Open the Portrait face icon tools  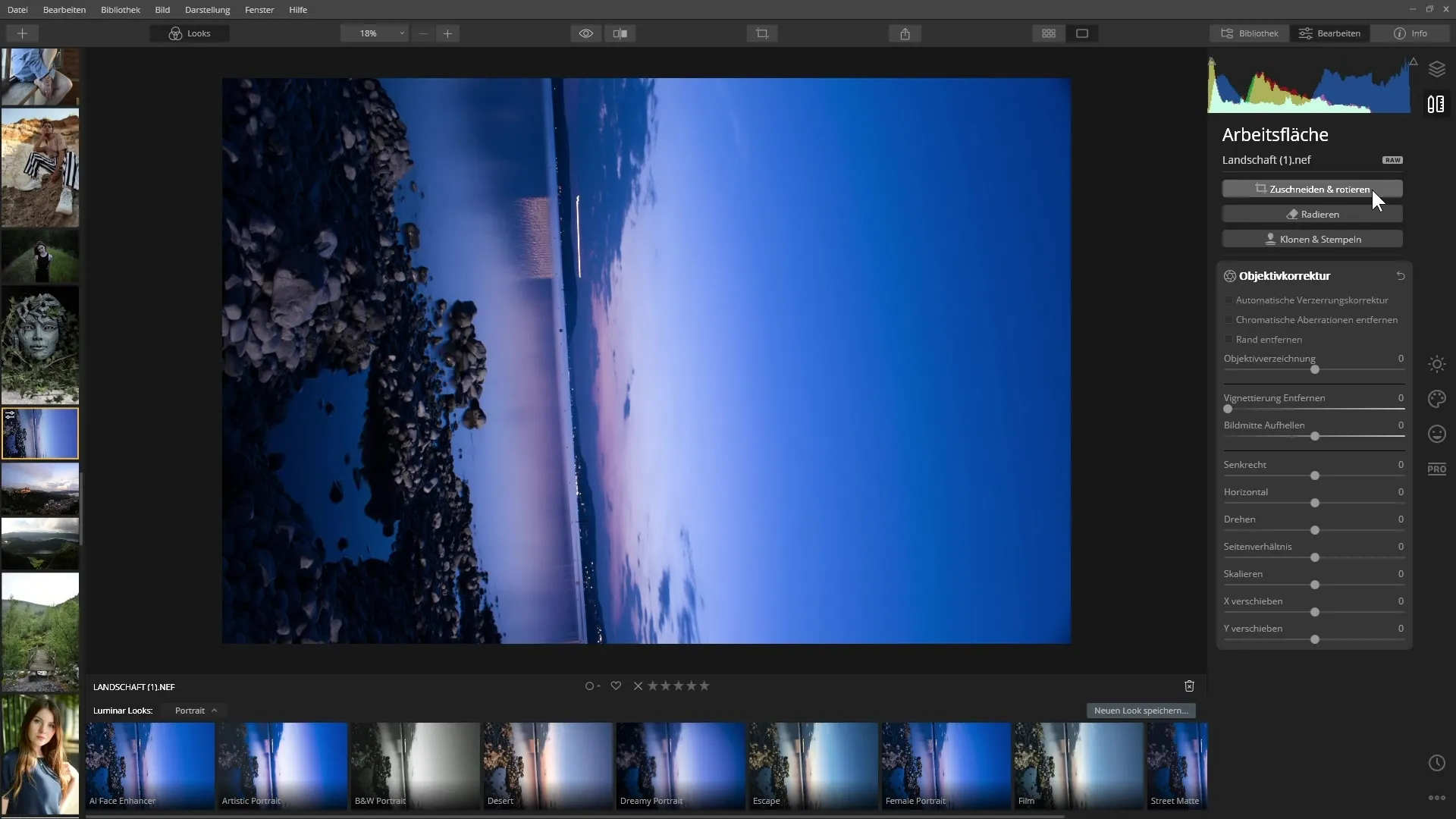pos(1437,434)
